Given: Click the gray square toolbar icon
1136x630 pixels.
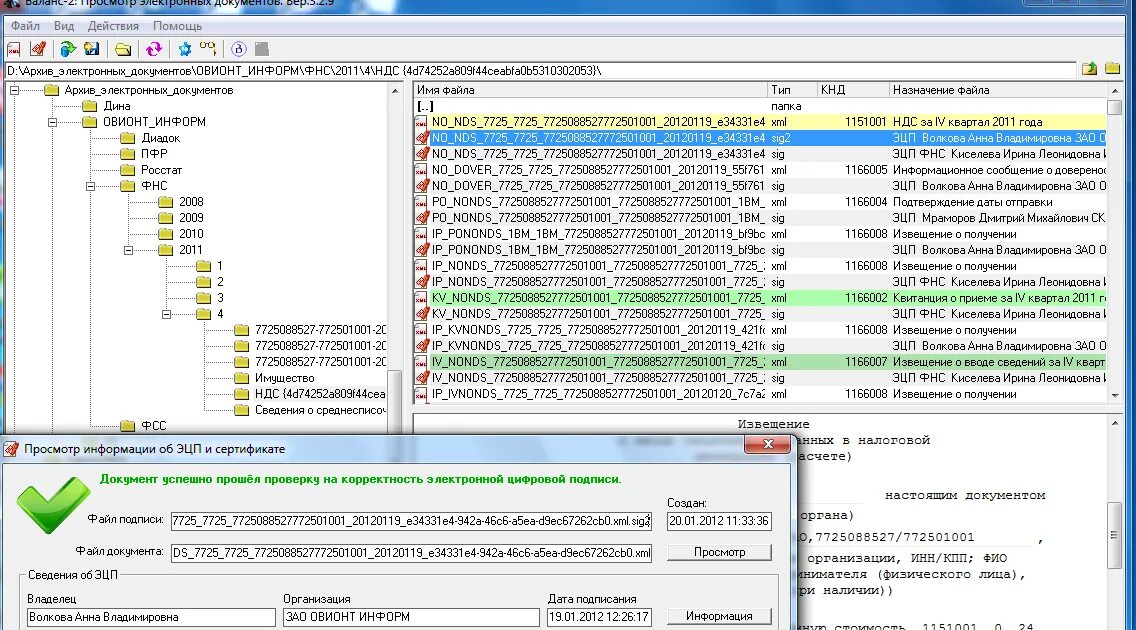Looking at the screenshot, I should point(262,49).
